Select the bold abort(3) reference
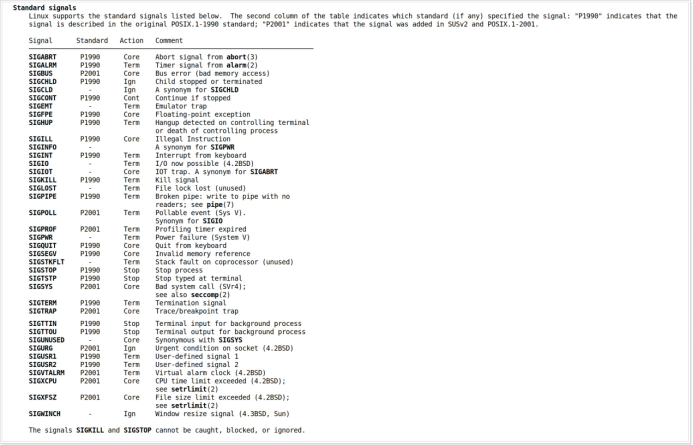This screenshot has width=693, height=445. pyautogui.click(x=242, y=57)
